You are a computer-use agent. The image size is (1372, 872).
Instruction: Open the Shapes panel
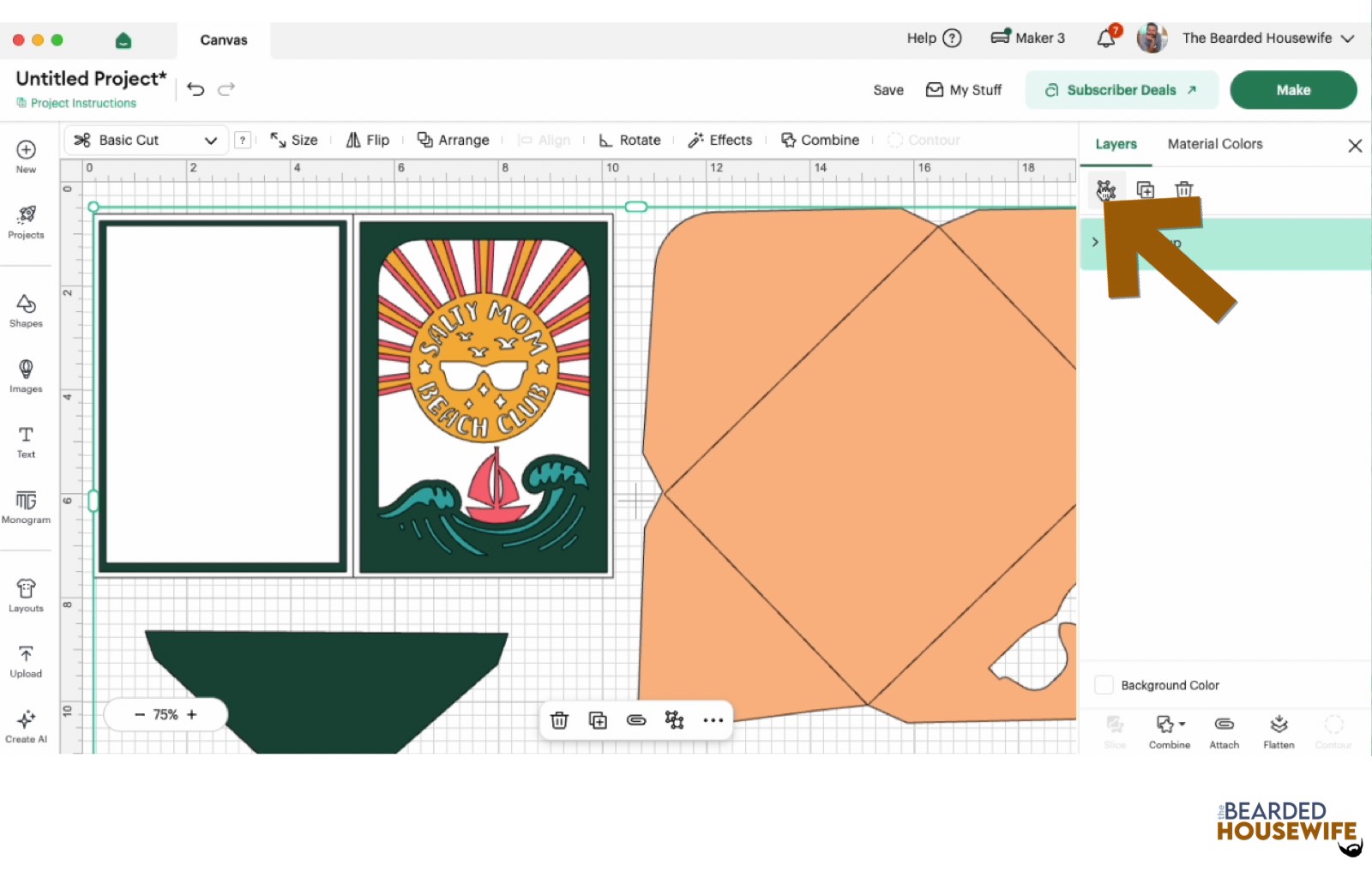pos(26,311)
